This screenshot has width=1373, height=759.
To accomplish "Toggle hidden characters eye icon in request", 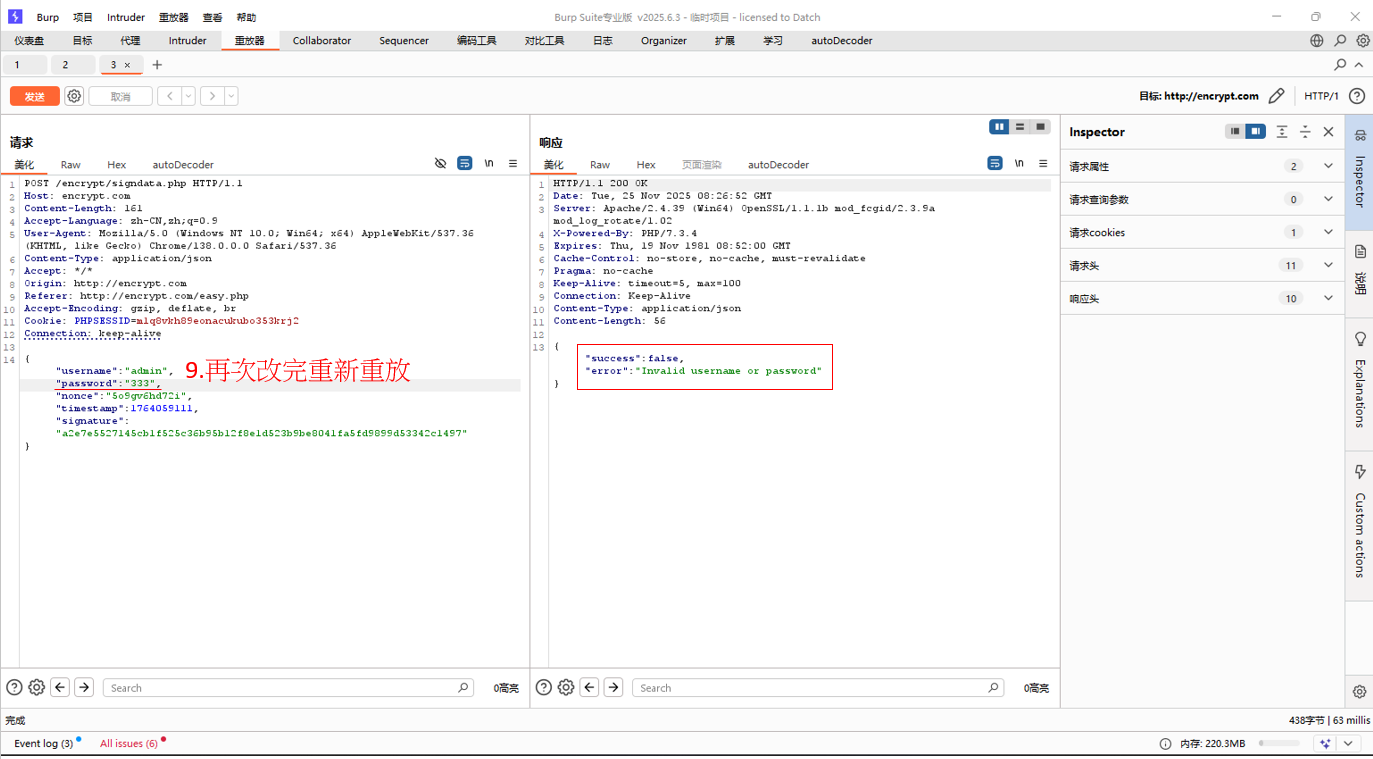I will [440, 163].
